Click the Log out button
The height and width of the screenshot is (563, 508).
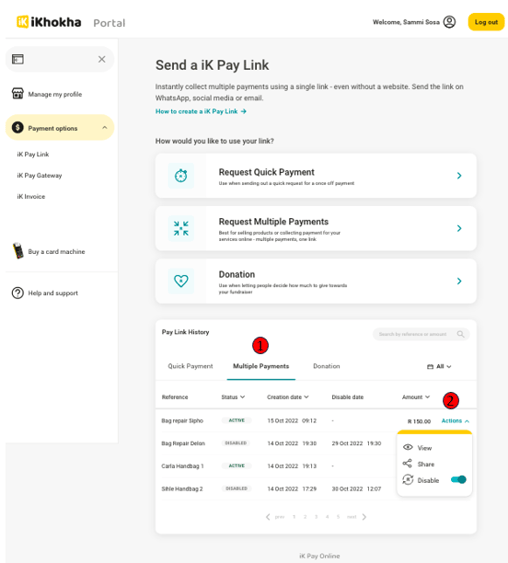[x=486, y=22]
